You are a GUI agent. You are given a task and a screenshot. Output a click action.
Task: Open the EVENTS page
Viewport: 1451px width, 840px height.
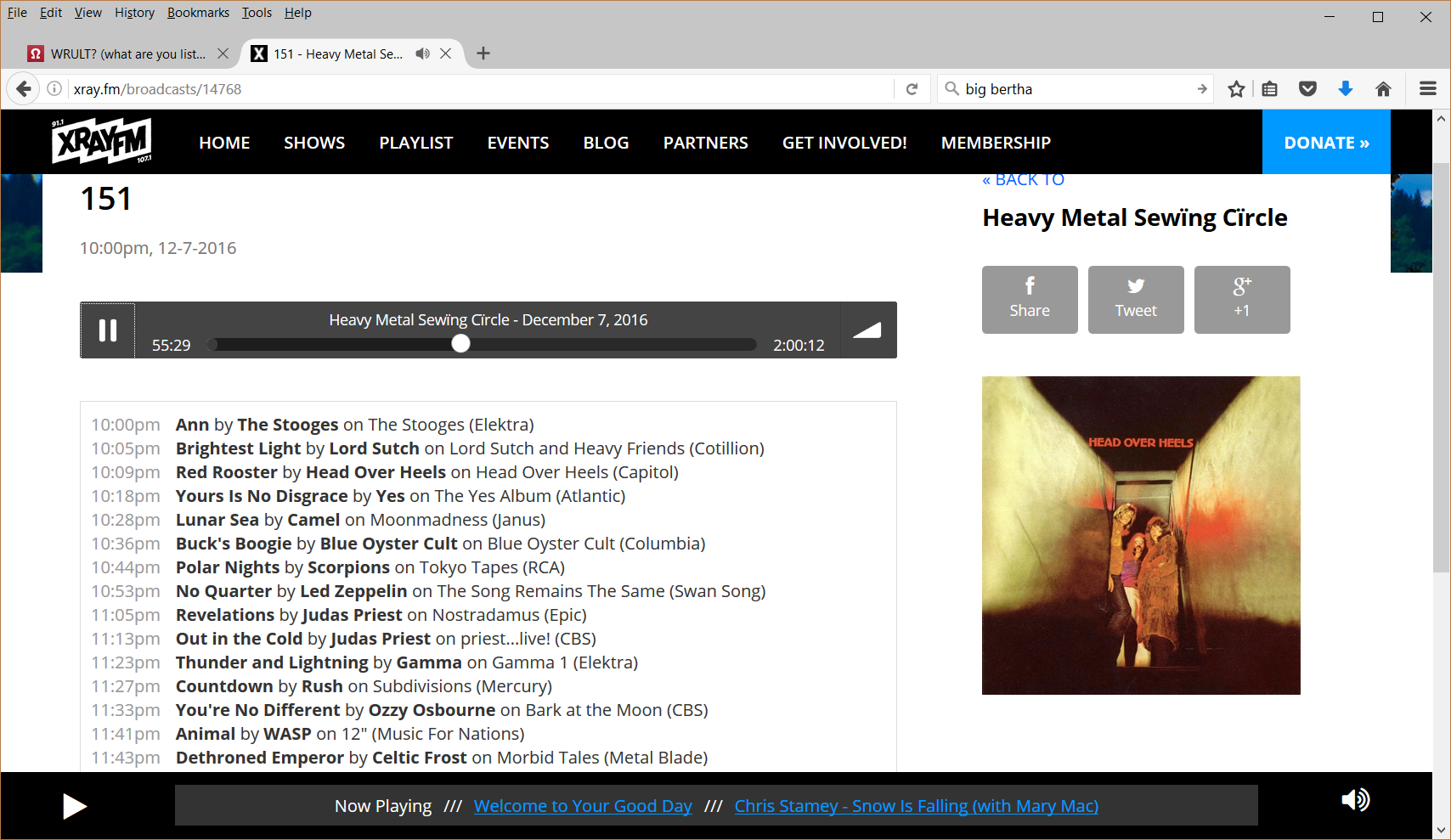[518, 143]
